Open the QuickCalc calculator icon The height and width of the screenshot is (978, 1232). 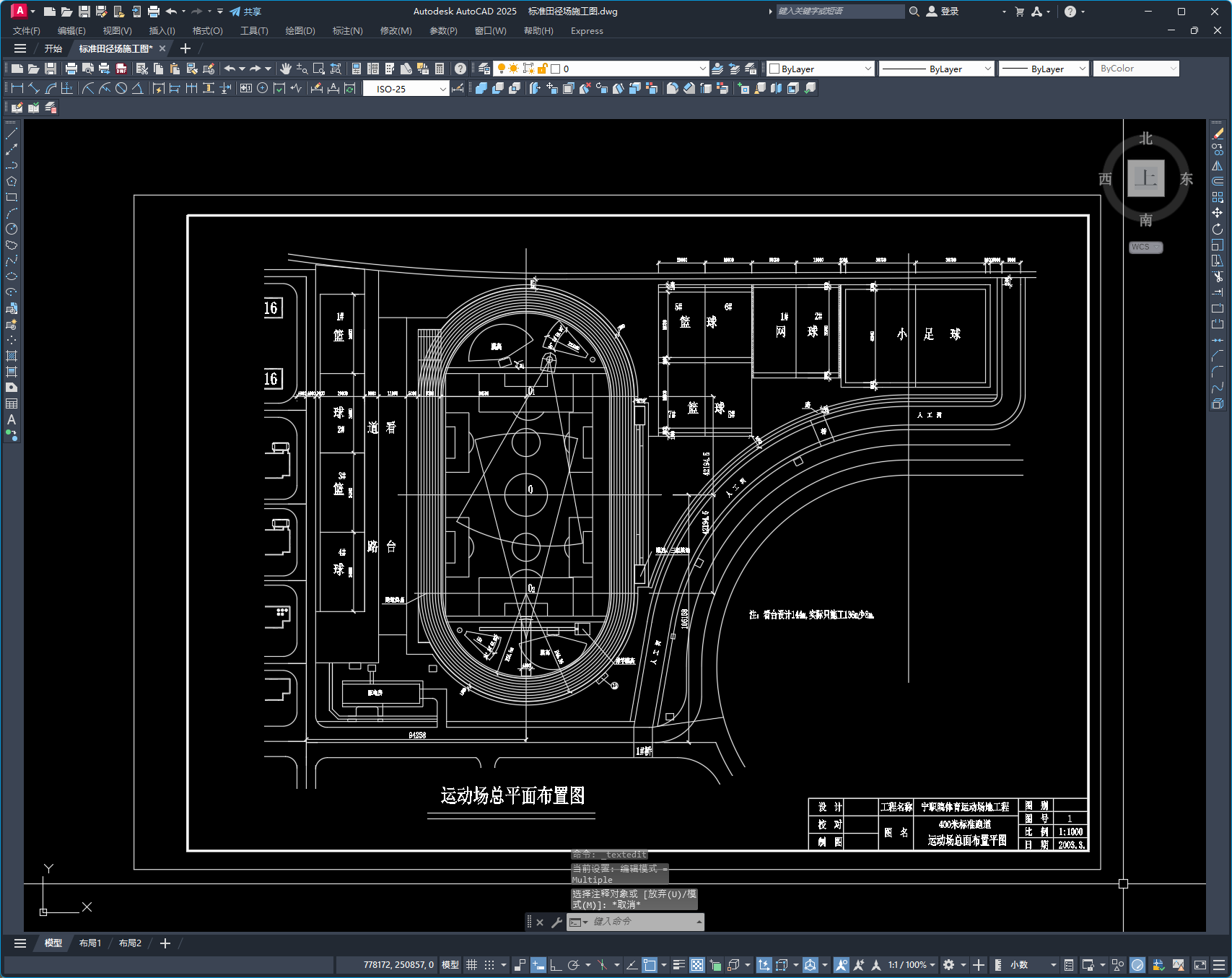coord(440,69)
